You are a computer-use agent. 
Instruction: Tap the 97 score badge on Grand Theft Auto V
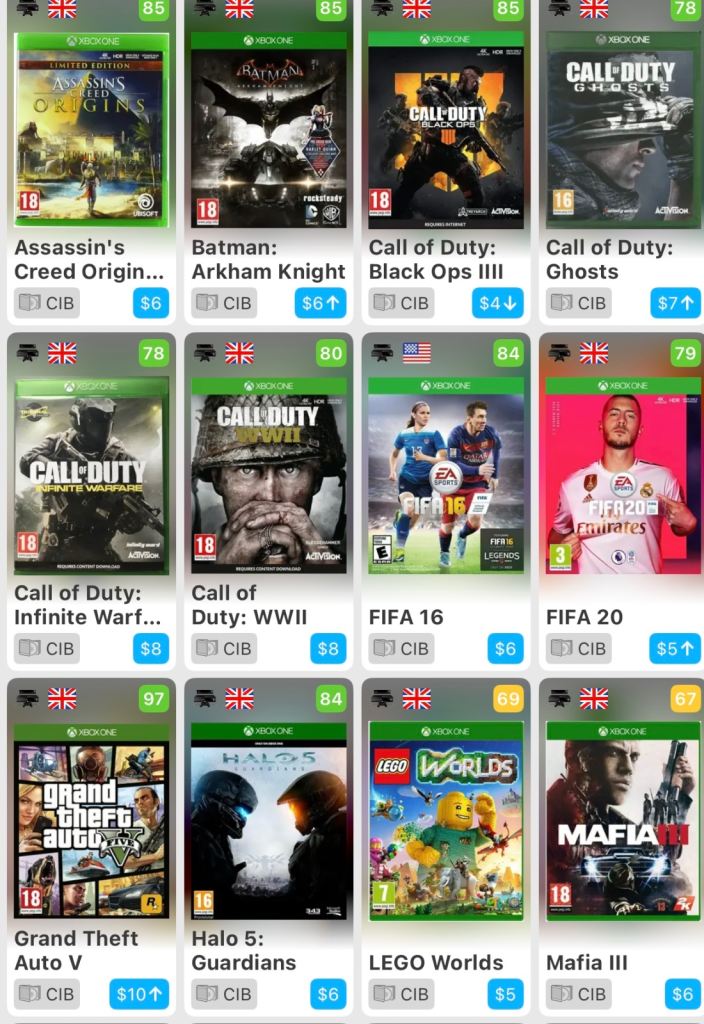153,699
